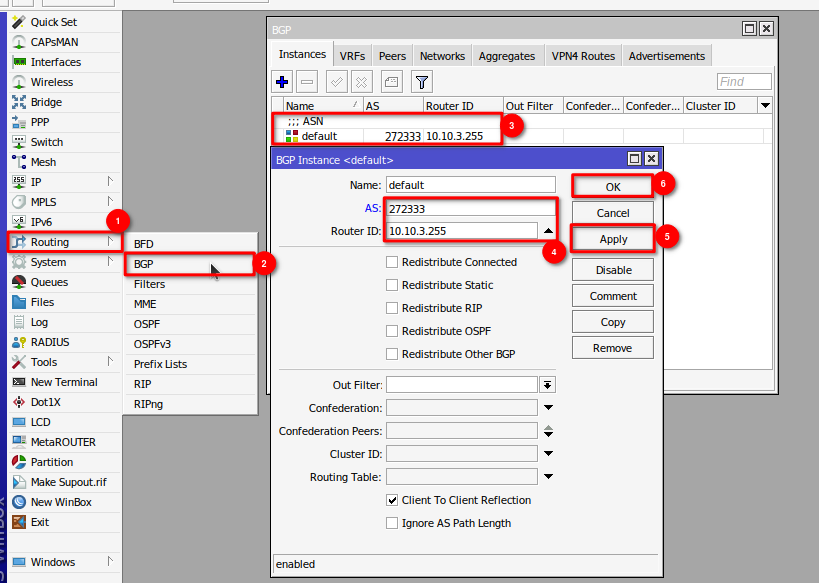Click the blue plus Add button

click(282, 82)
